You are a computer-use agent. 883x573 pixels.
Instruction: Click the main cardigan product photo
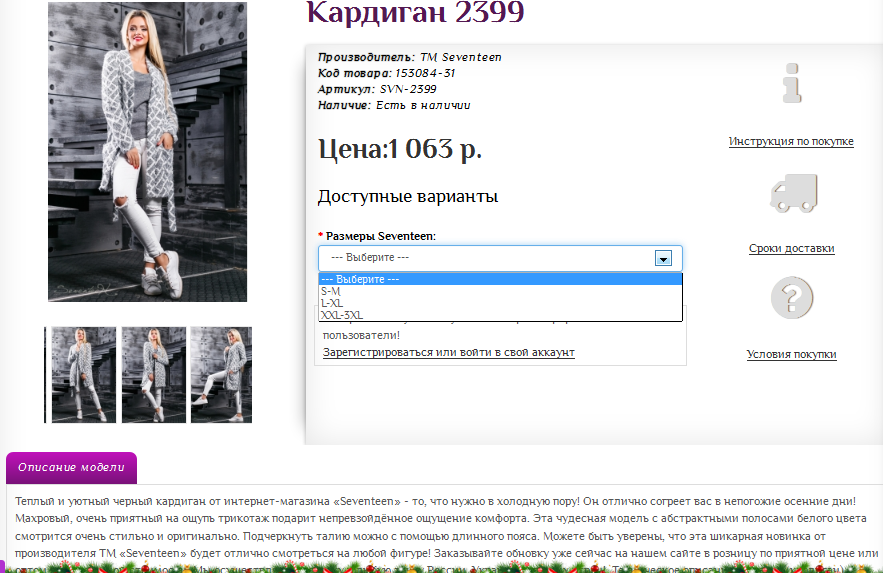[148, 151]
